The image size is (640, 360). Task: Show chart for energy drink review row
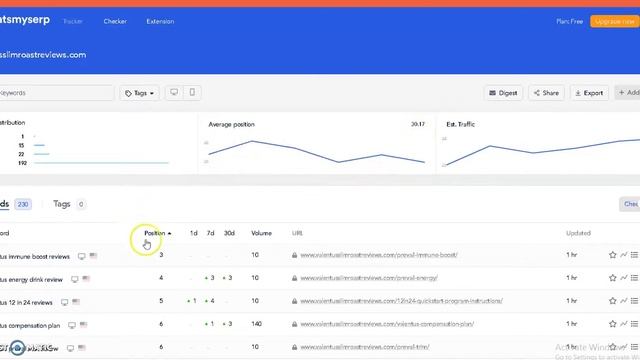coord(624,278)
